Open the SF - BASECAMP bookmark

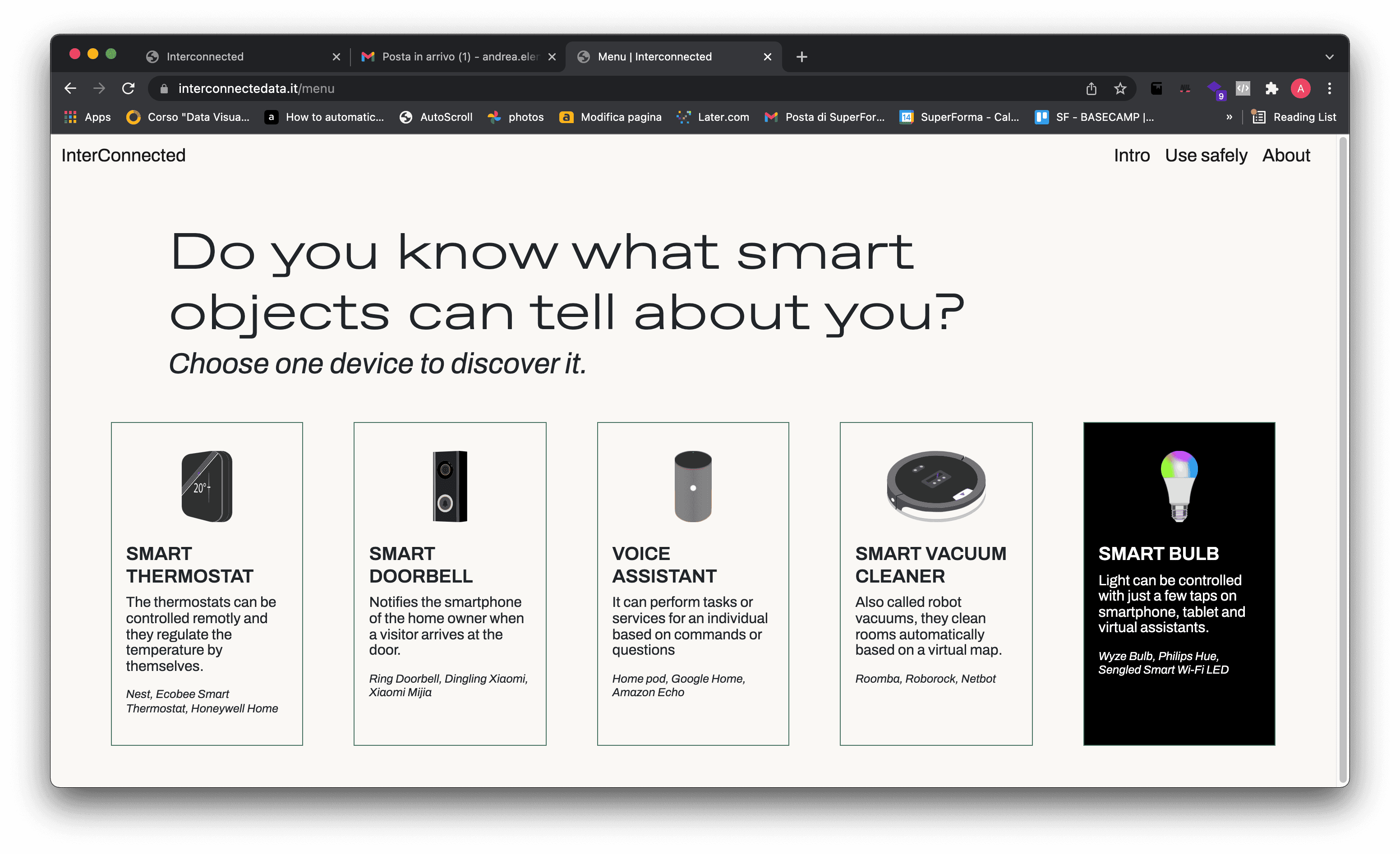click(1094, 117)
